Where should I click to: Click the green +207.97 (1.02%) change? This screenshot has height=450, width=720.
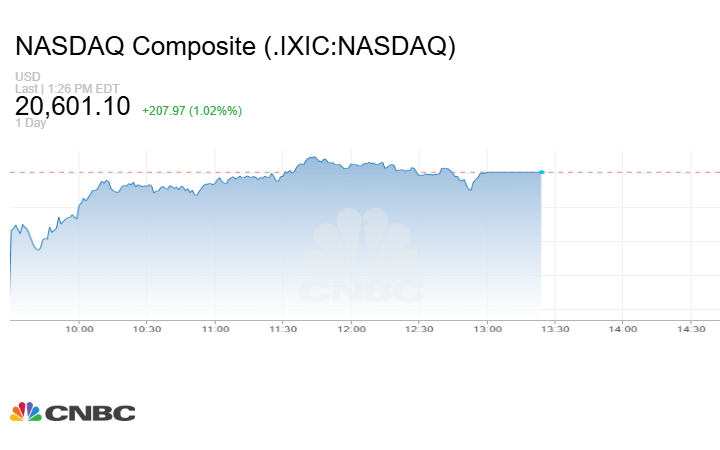coord(192,110)
